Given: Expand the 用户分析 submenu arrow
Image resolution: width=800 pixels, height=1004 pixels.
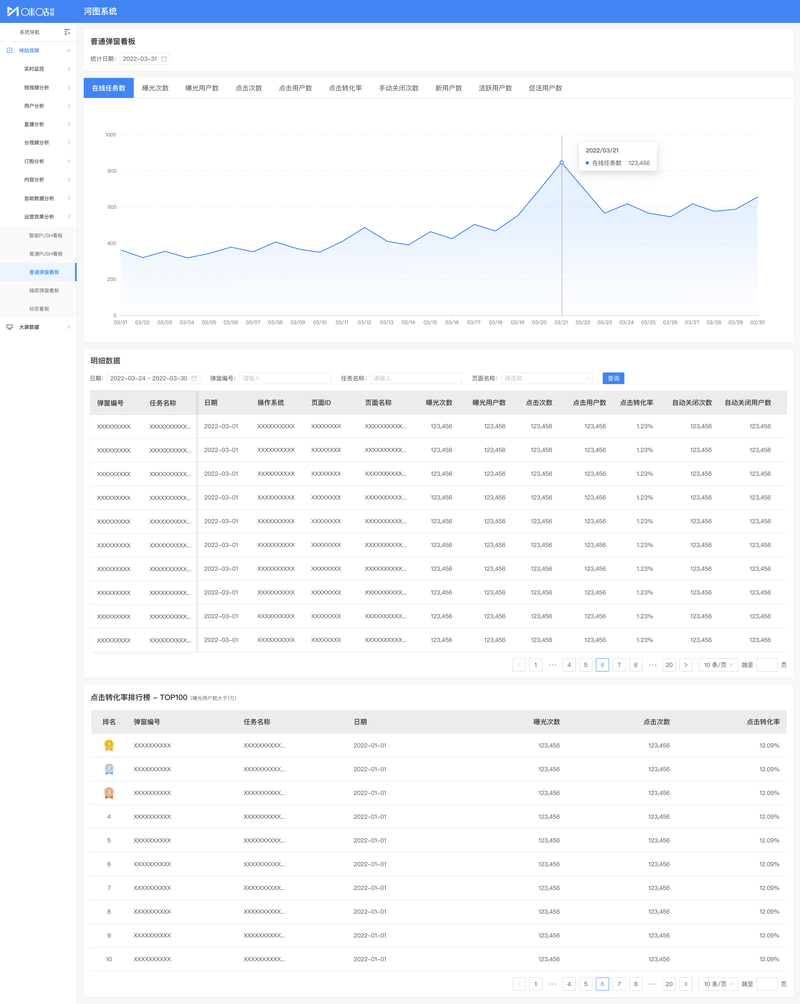Looking at the screenshot, I should tap(69, 106).
